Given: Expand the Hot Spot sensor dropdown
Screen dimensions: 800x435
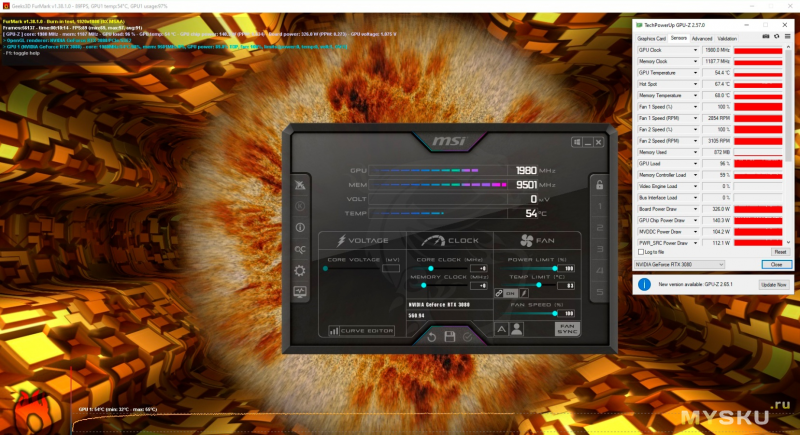Looking at the screenshot, I should click(695, 84).
